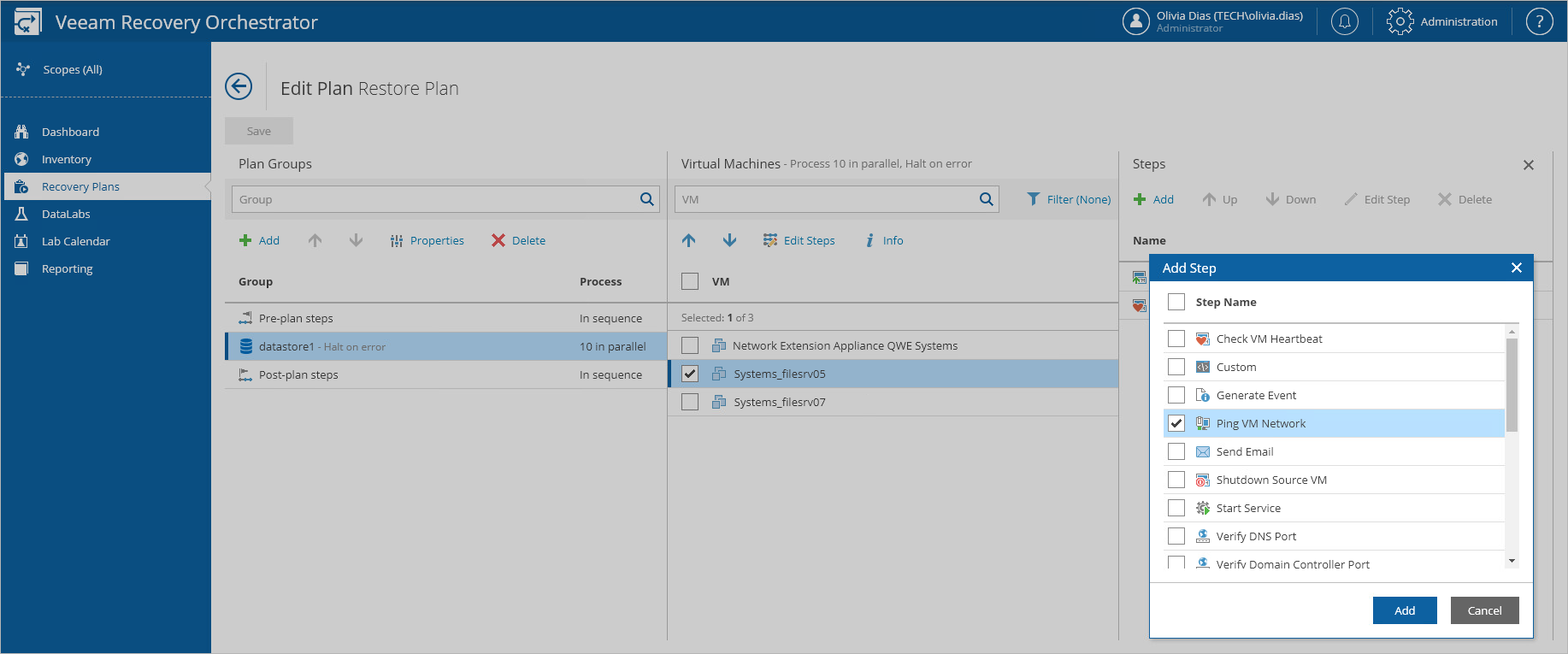Delete the selected plan group

(x=518, y=240)
